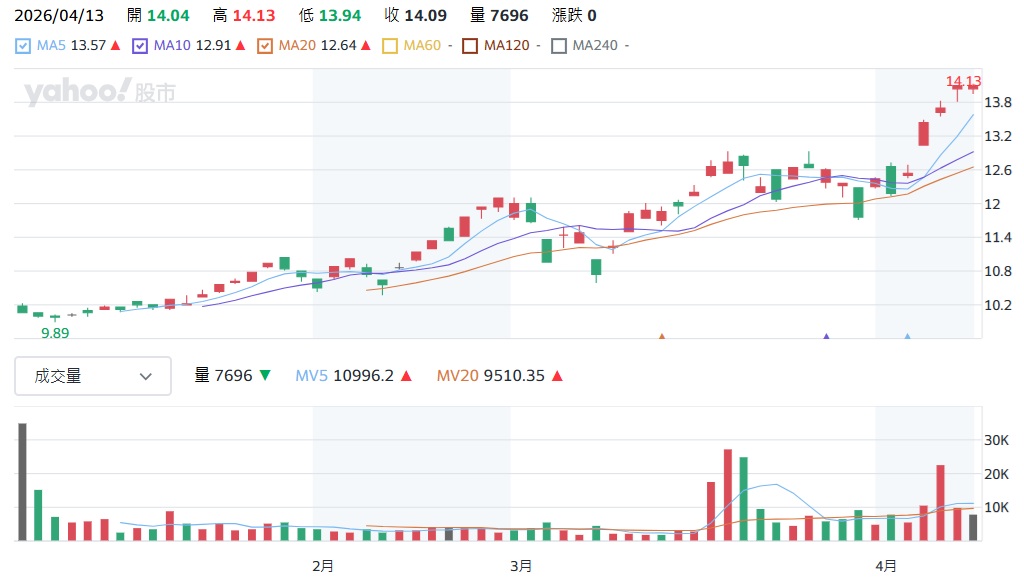Click the date 2026/04/13 in the header
The width and height of the screenshot is (1024, 578).
(60, 15)
